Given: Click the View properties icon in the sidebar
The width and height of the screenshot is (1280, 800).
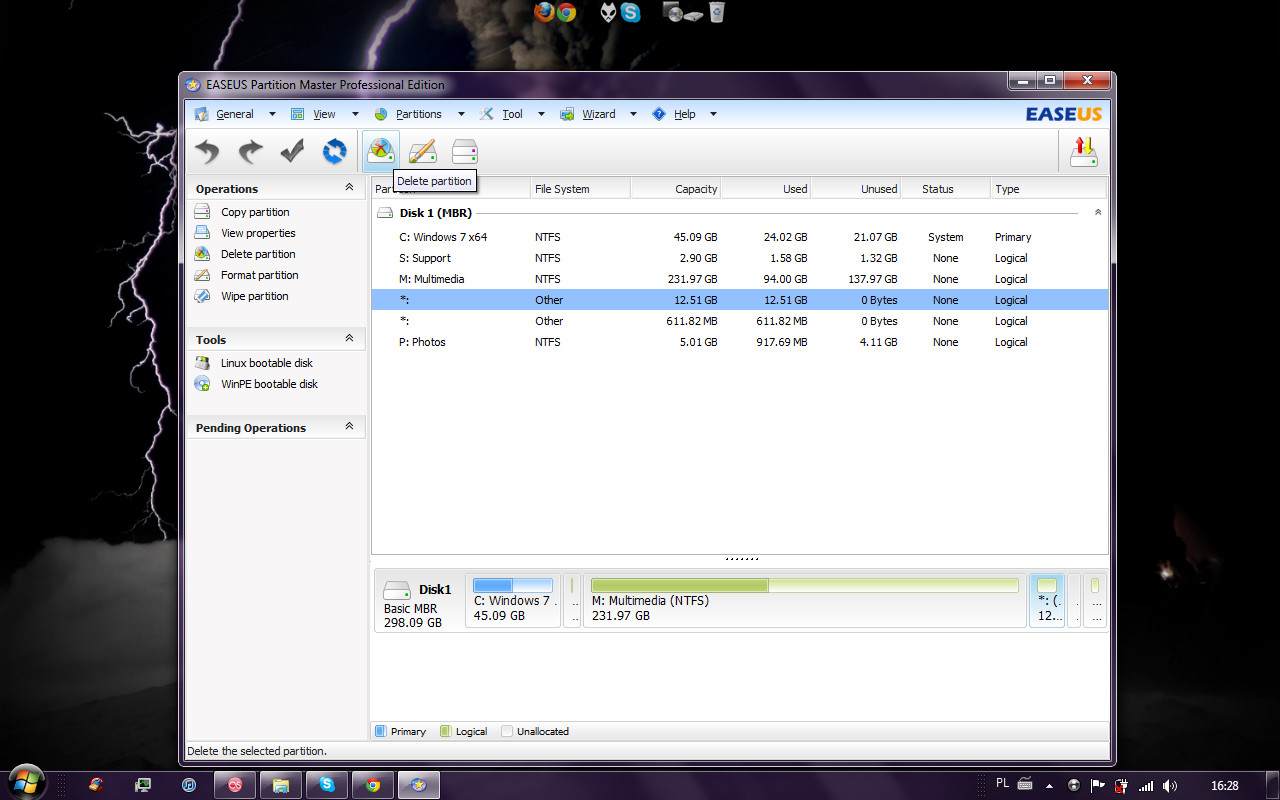Looking at the screenshot, I should 202,233.
